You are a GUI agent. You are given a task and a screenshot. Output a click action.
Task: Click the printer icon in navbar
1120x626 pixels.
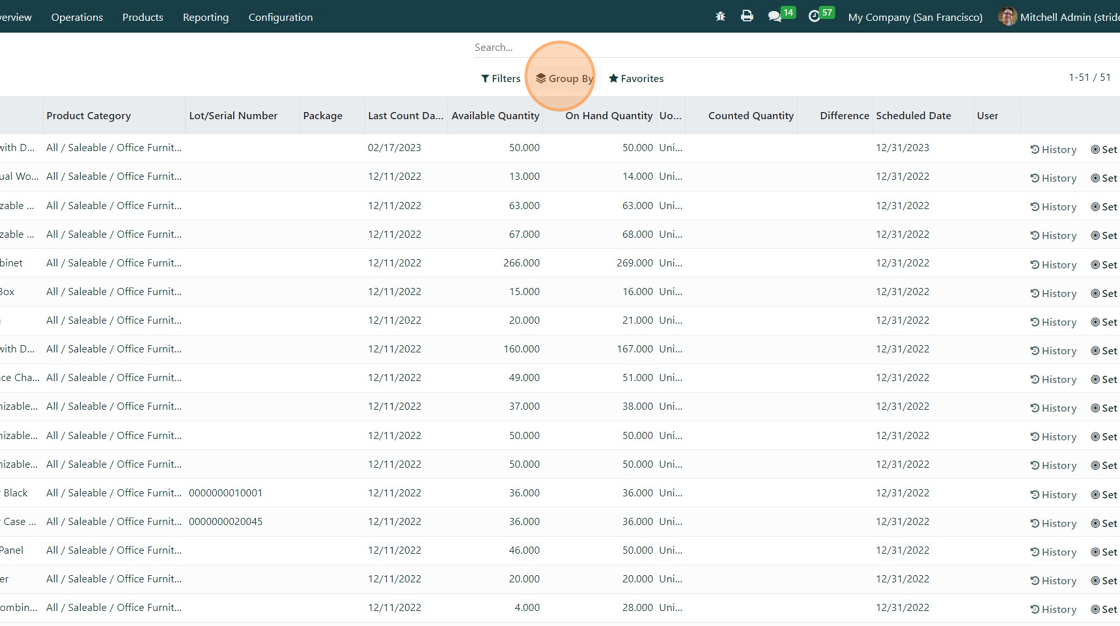coord(747,17)
